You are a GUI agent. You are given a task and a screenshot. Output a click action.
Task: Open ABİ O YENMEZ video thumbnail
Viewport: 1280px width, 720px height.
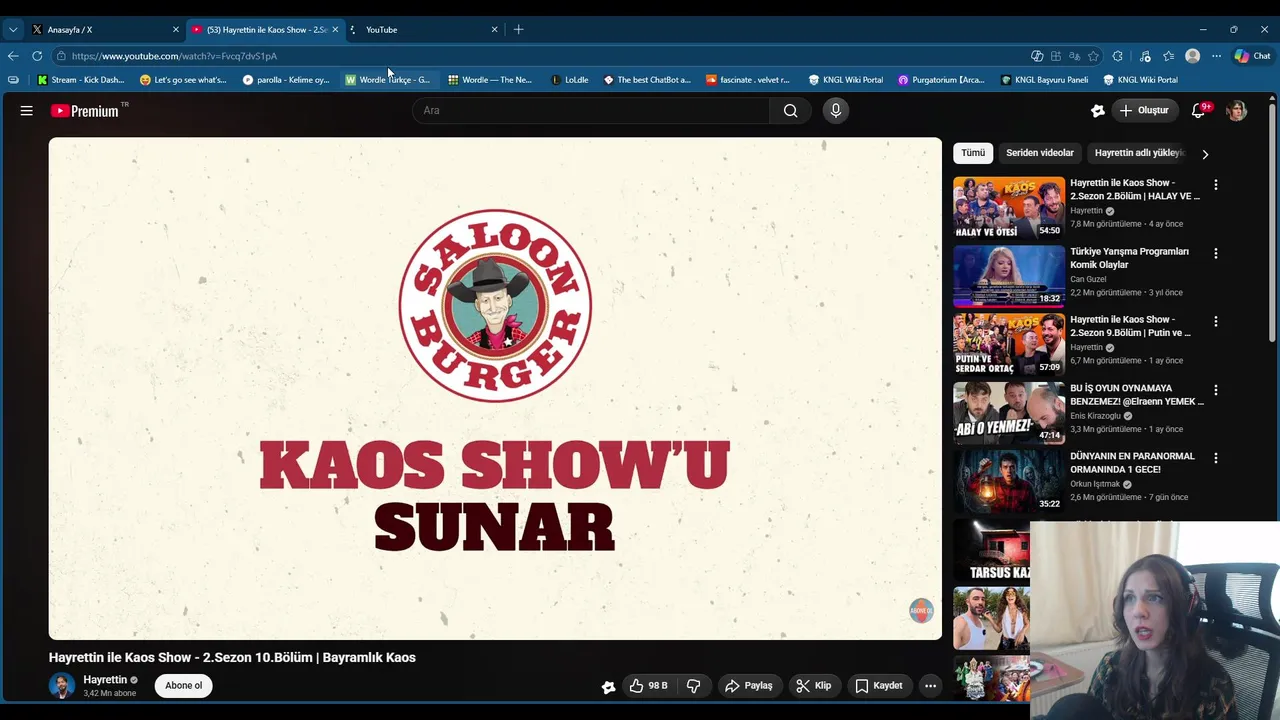pos(1009,413)
